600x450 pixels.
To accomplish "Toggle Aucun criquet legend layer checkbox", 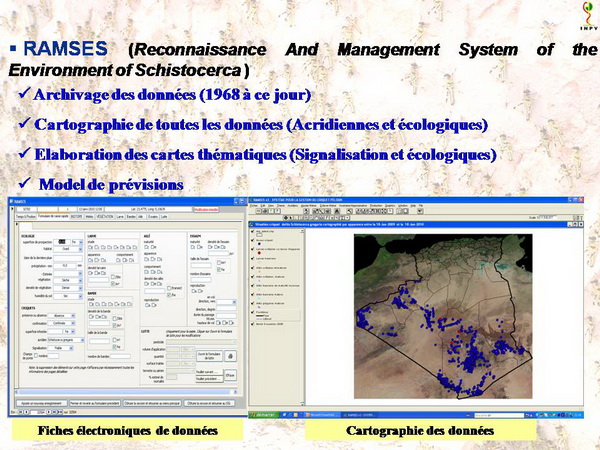I will coord(253,240).
